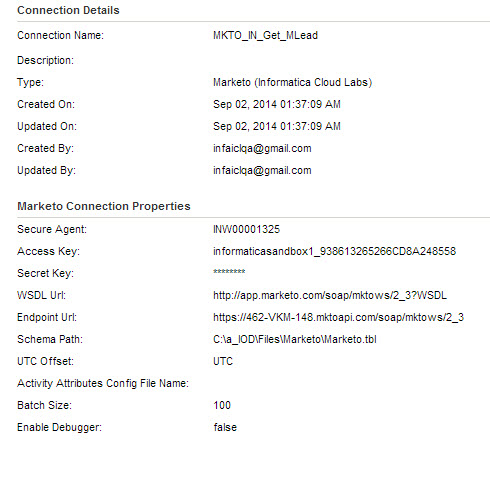Image resolution: width=490 pixels, height=490 pixels.
Task: Click the Created On timestamp value
Action: (x=277, y=104)
